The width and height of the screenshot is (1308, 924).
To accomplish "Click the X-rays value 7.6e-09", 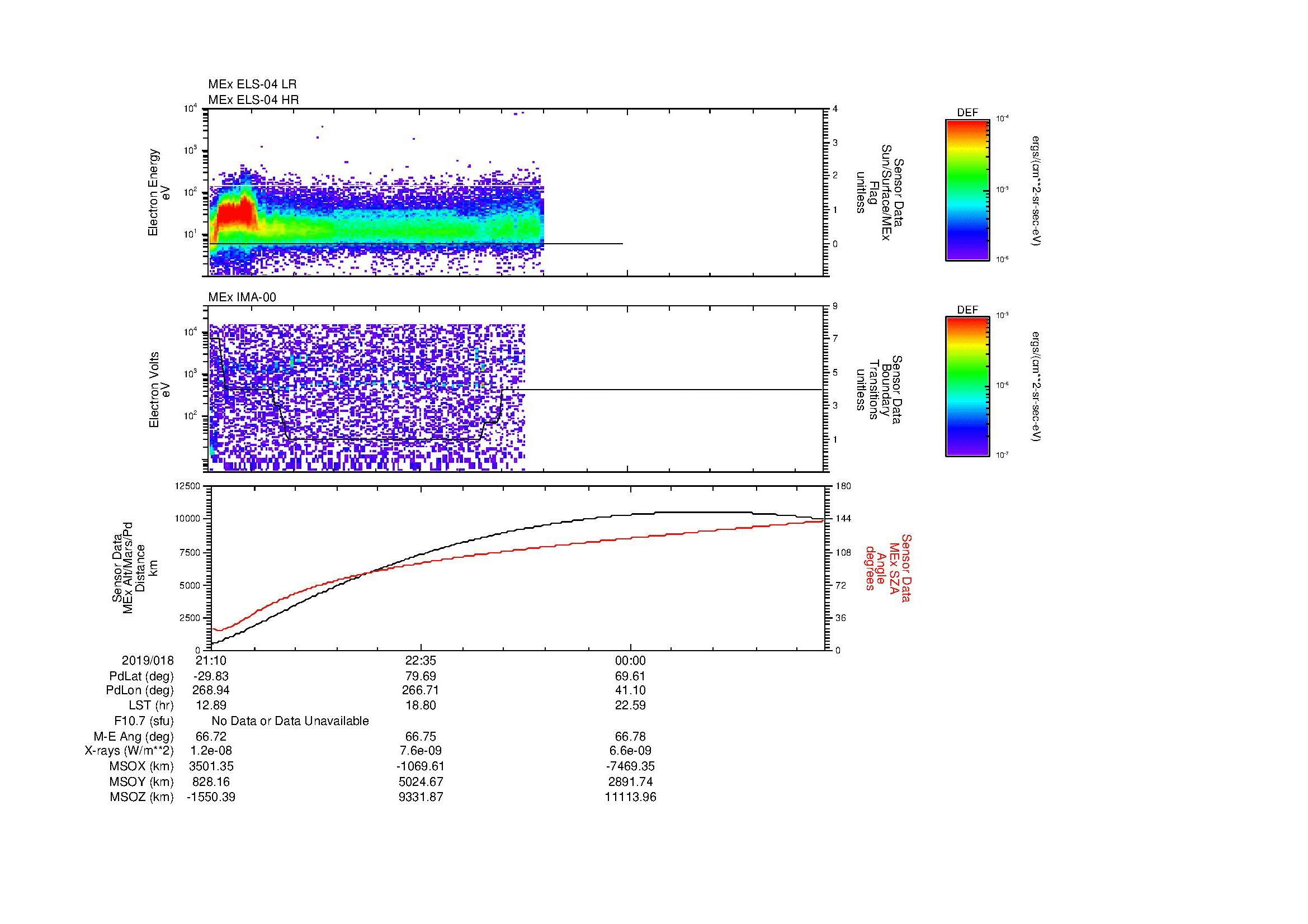I will [x=421, y=751].
